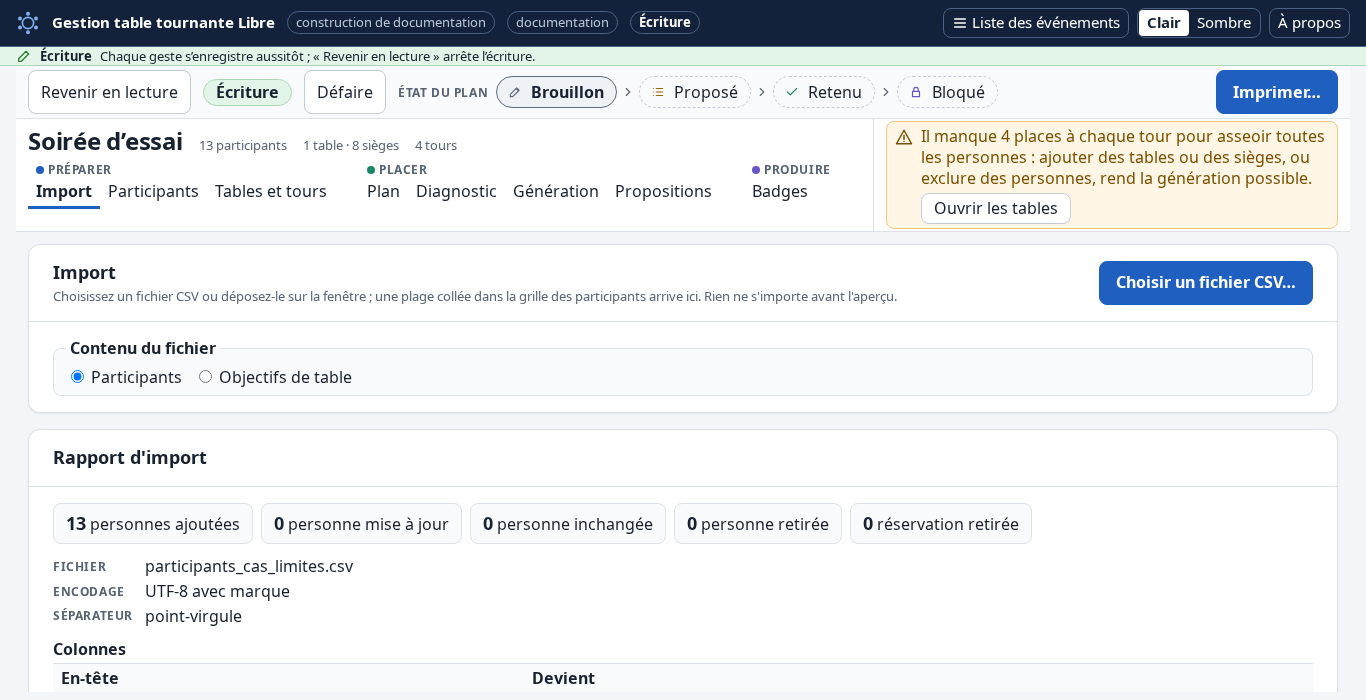Viewport: 1366px width, 700px height.
Task: Click the 0 personne mise à jour stat
Action: coord(361,524)
